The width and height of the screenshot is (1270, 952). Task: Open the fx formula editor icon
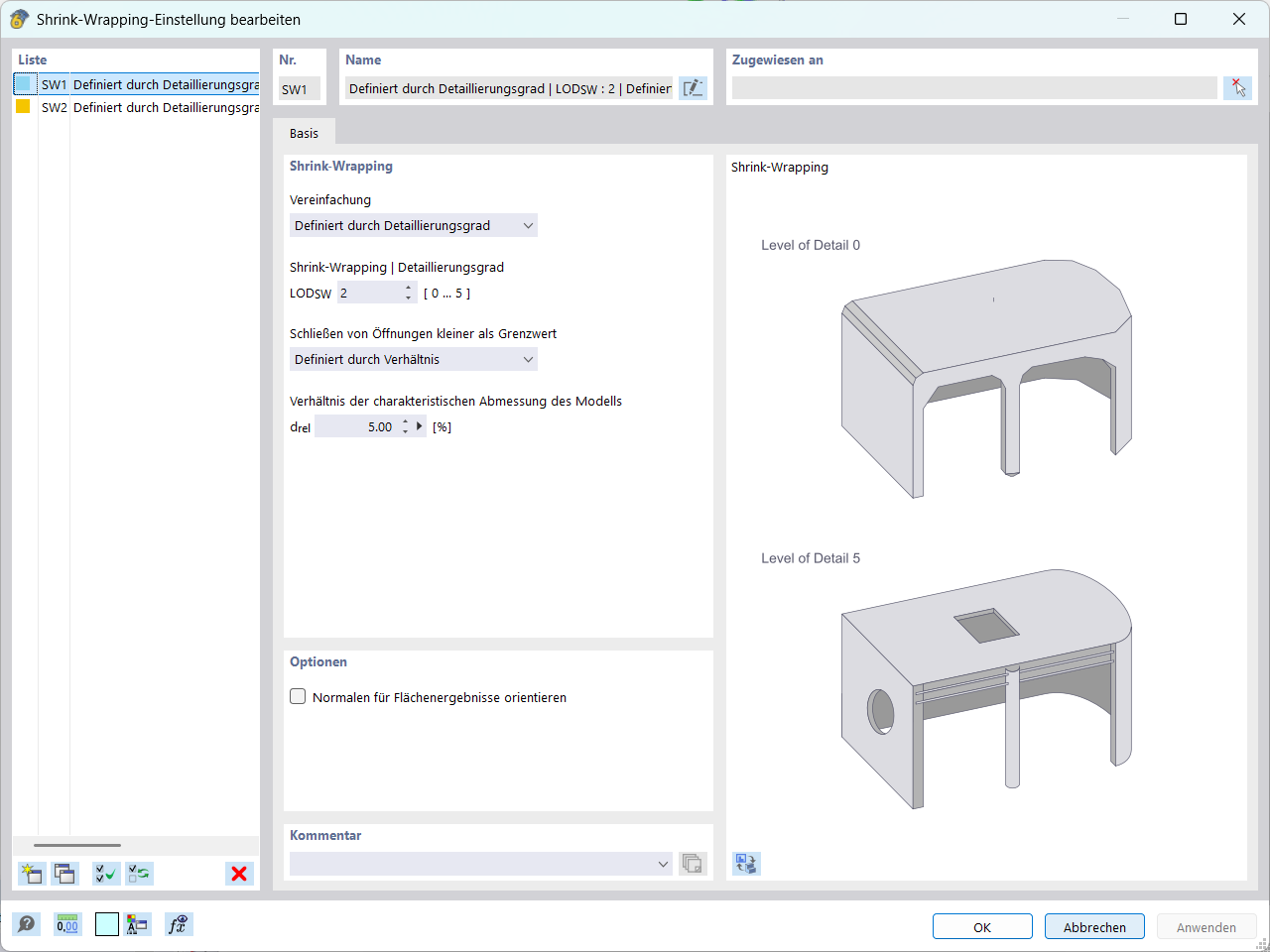coord(179,924)
